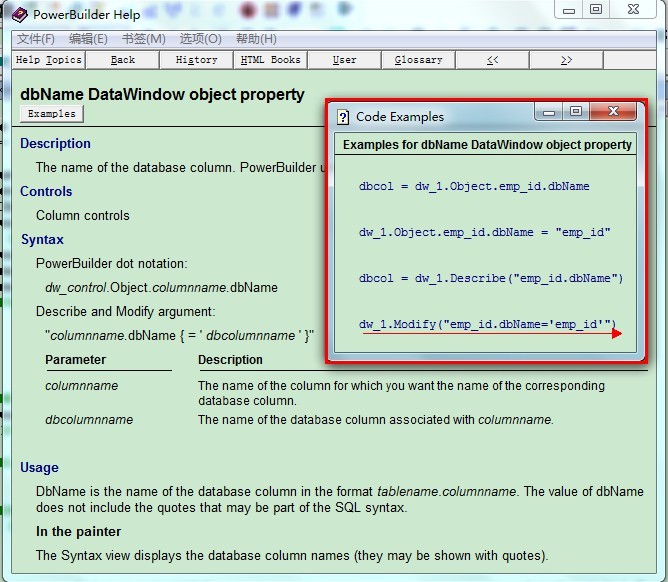Screen dimensions: 668x582
Task: Maximize the PowerBuilder Help window
Action: pyautogui.click(x=596, y=9)
